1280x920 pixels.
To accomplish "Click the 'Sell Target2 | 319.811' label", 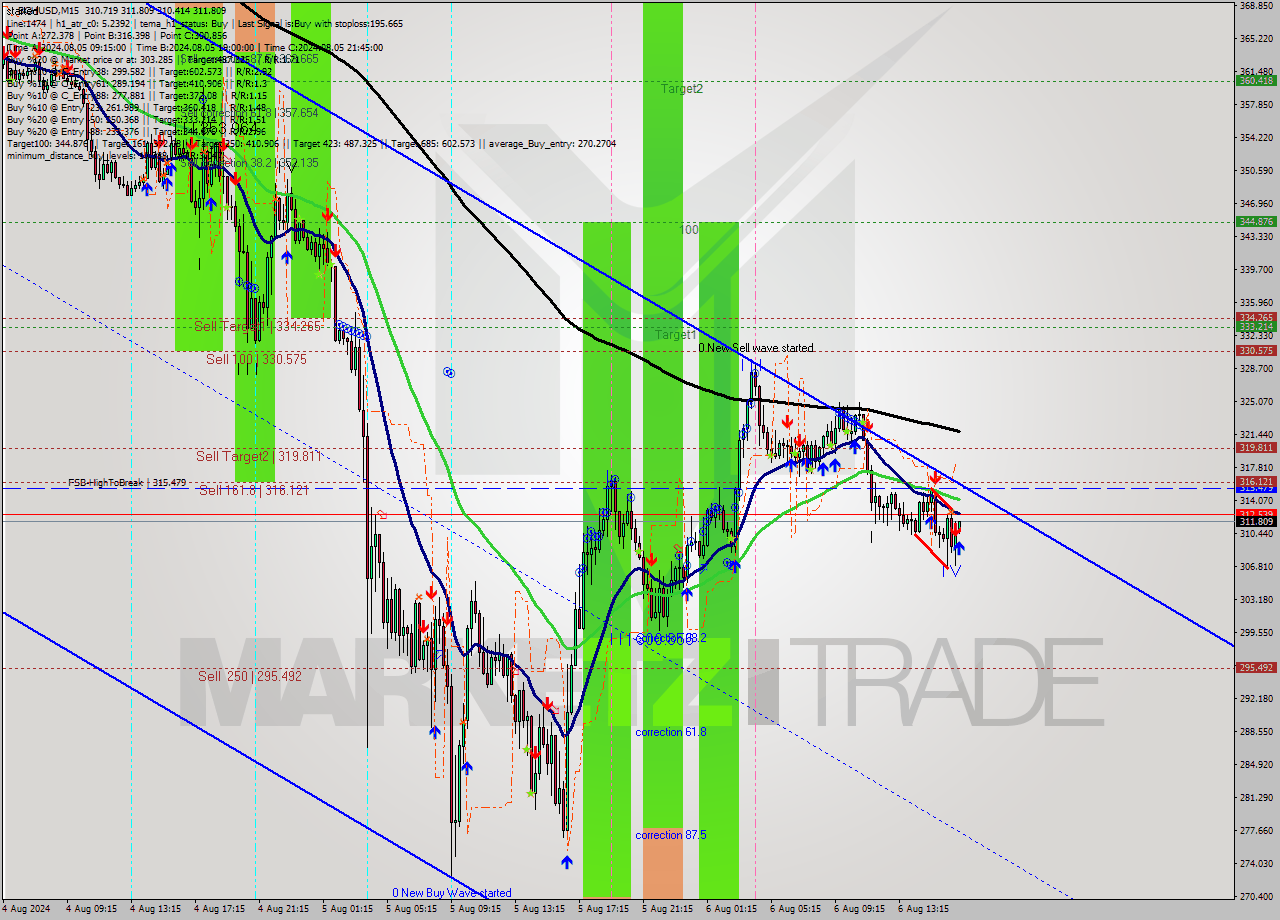I will [258, 456].
